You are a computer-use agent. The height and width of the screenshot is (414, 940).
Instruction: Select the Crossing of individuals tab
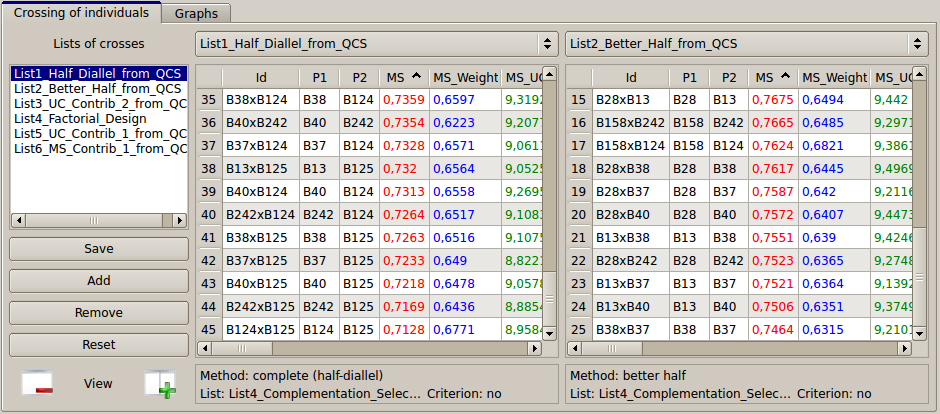81,13
